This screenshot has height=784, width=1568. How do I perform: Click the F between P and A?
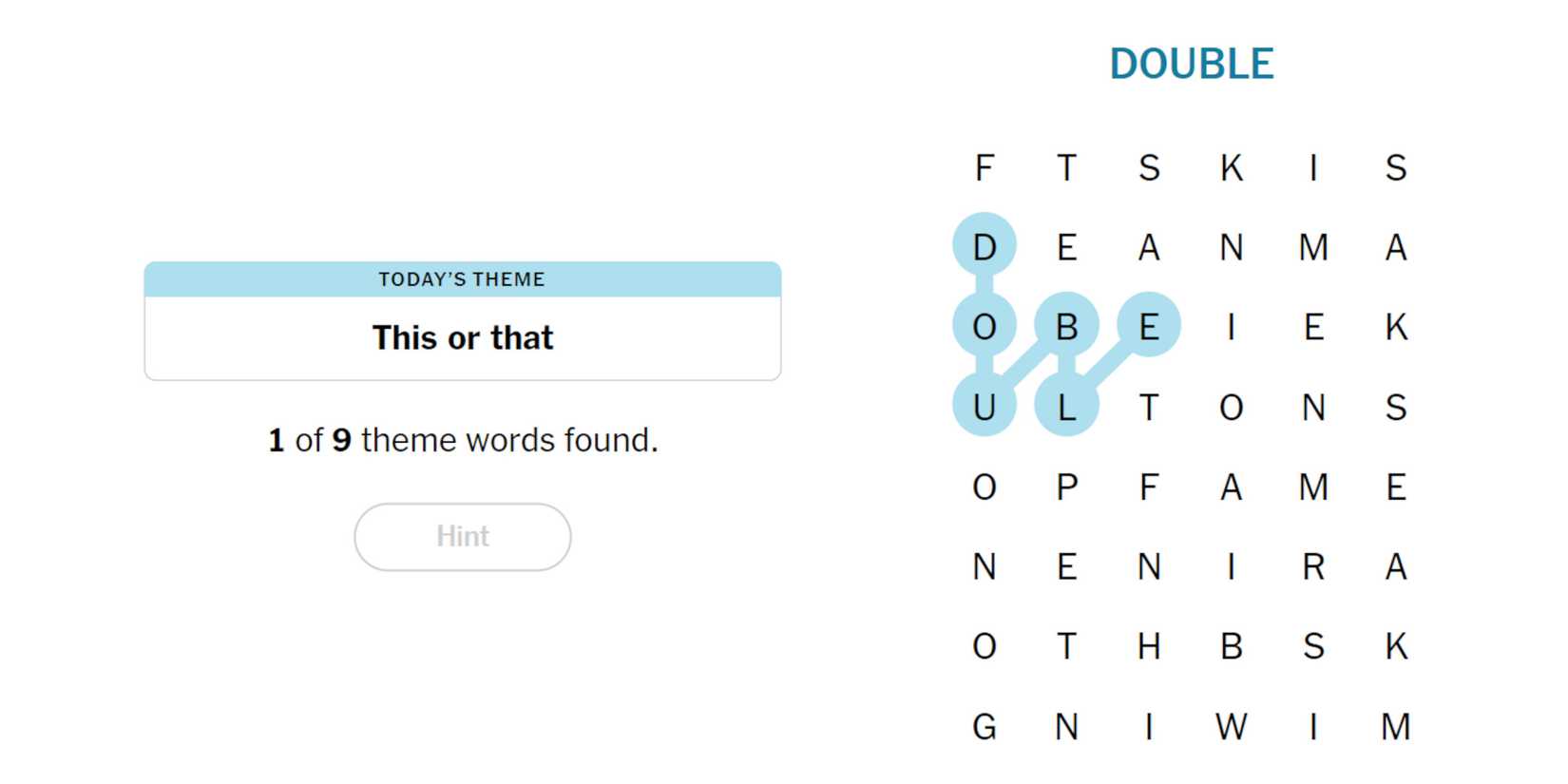click(1149, 487)
